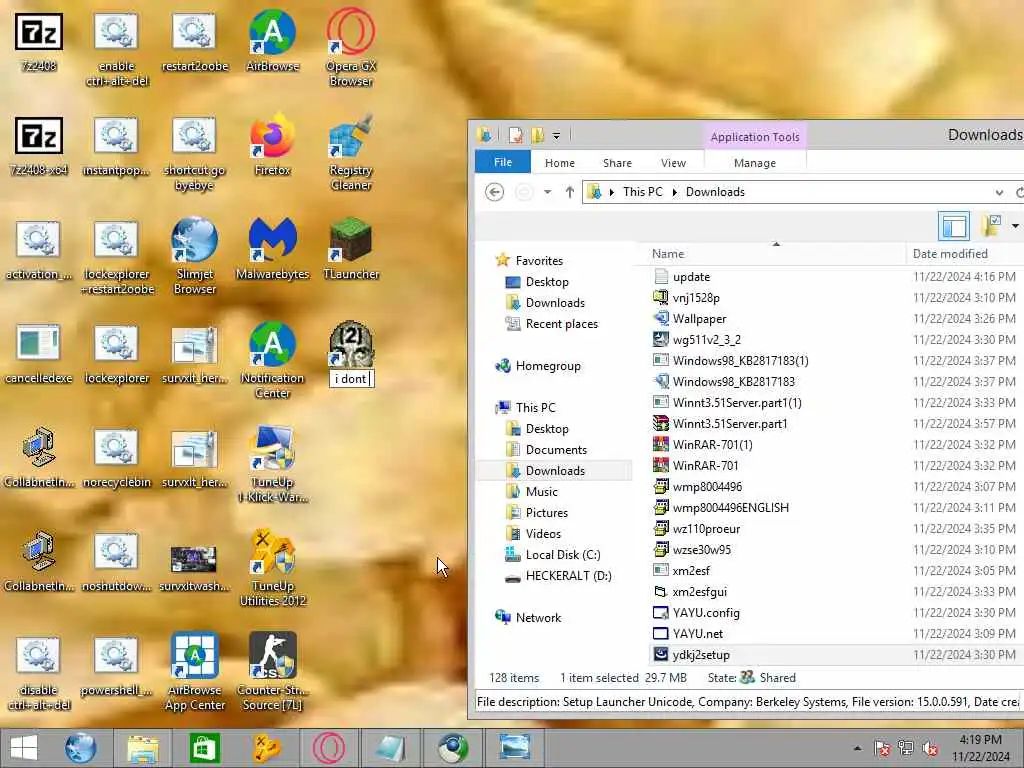Viewport: 1024px width, 768px height.
Task: Select the restart2oobe desktop icon
Action: pyautogui.click(x=195, y=42)
